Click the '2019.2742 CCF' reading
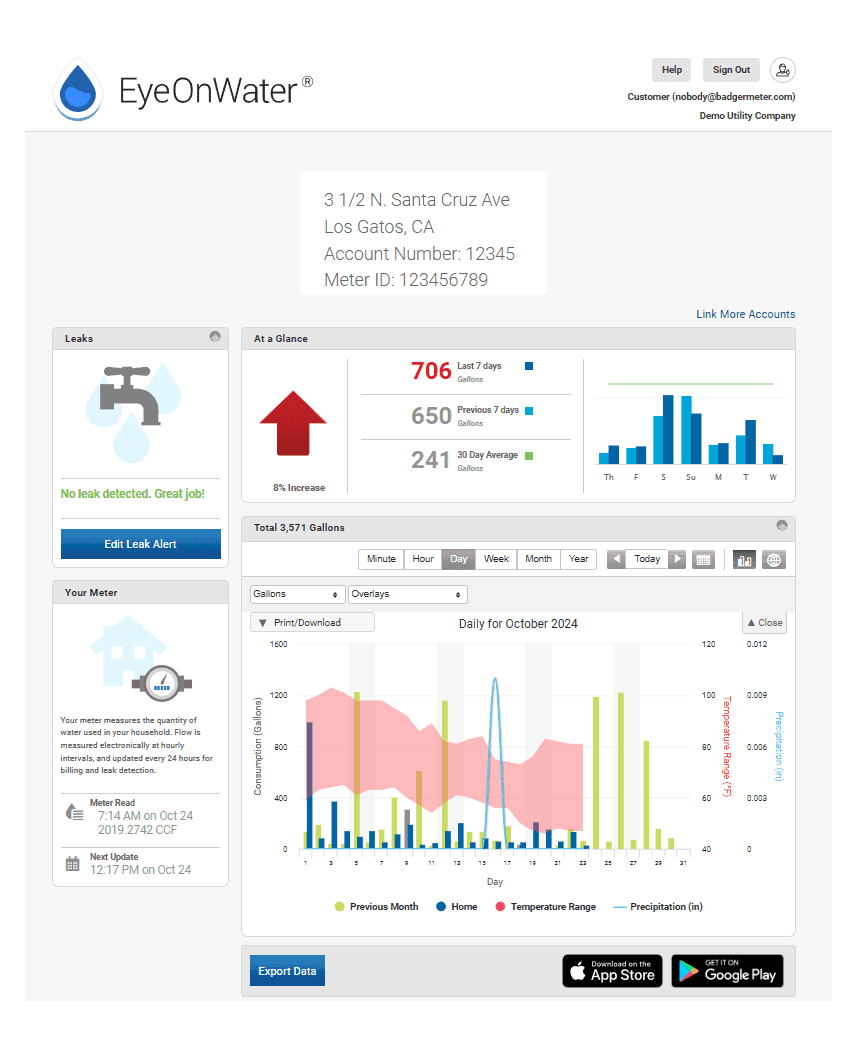Image resolution: width=857 pixels, height=1059 pixels. (137, 829)
